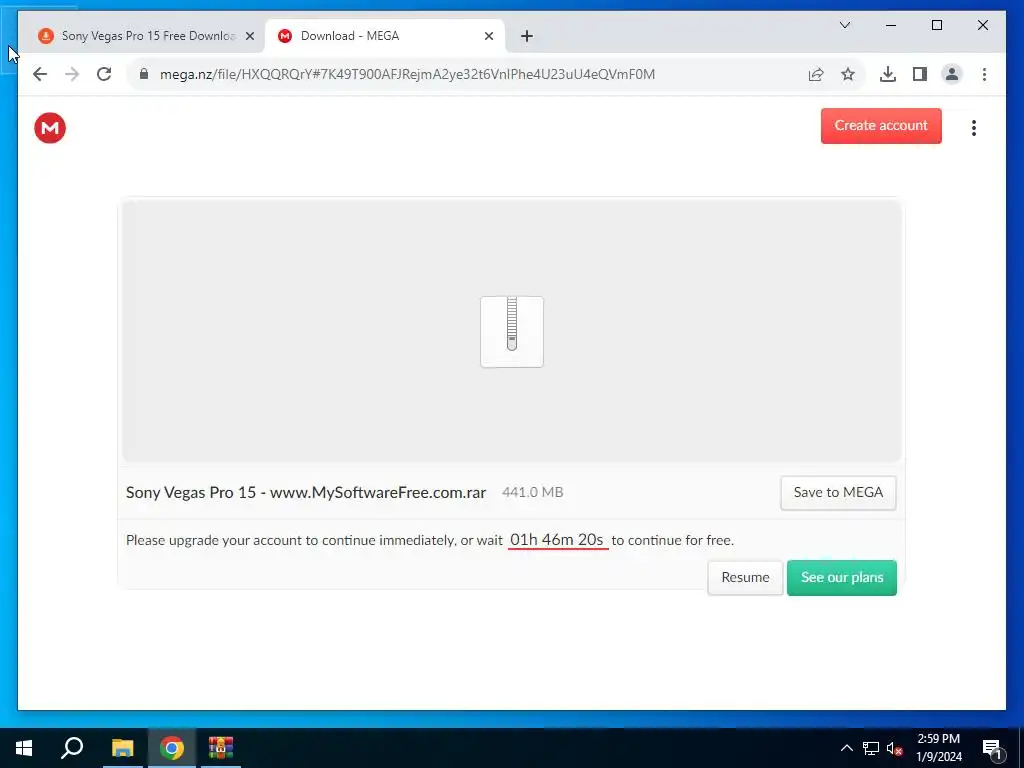Click the MEGA logo icon
This screenshot has height=768, width=1024.
(50, 128)
